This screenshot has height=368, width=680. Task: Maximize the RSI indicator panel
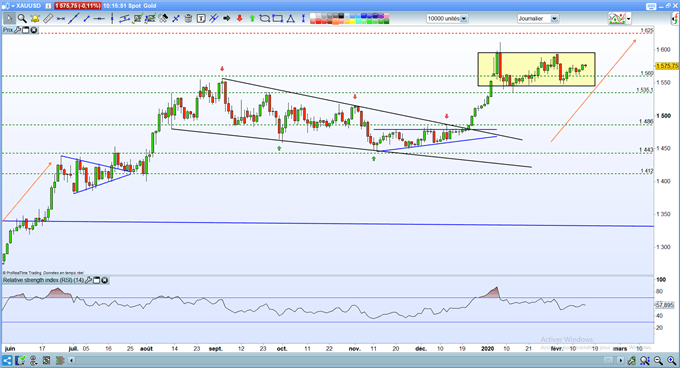coord(96,280)
